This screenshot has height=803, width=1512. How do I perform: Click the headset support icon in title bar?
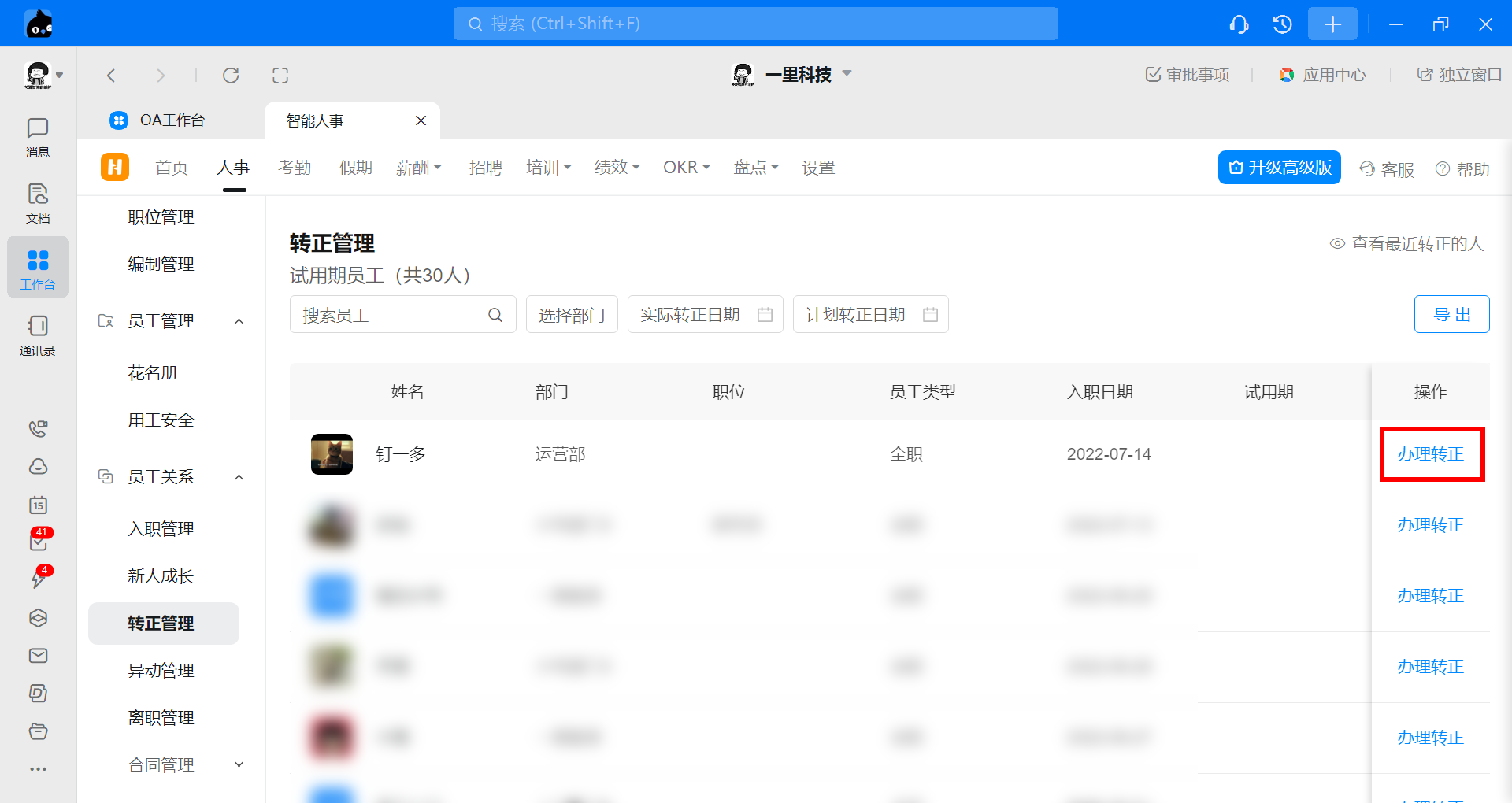(x=1239, y=24)
